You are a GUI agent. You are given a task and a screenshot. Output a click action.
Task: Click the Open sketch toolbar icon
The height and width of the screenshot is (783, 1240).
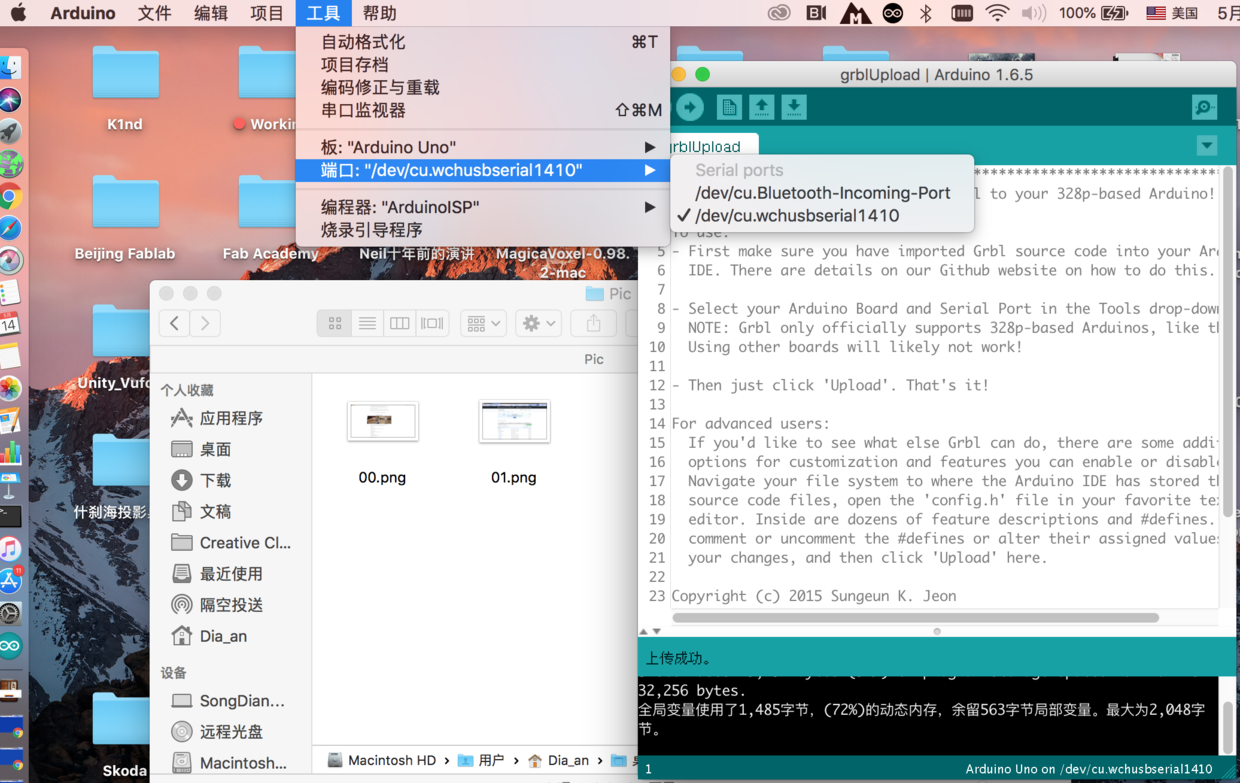pyautogui.click(x=762, y=107)
